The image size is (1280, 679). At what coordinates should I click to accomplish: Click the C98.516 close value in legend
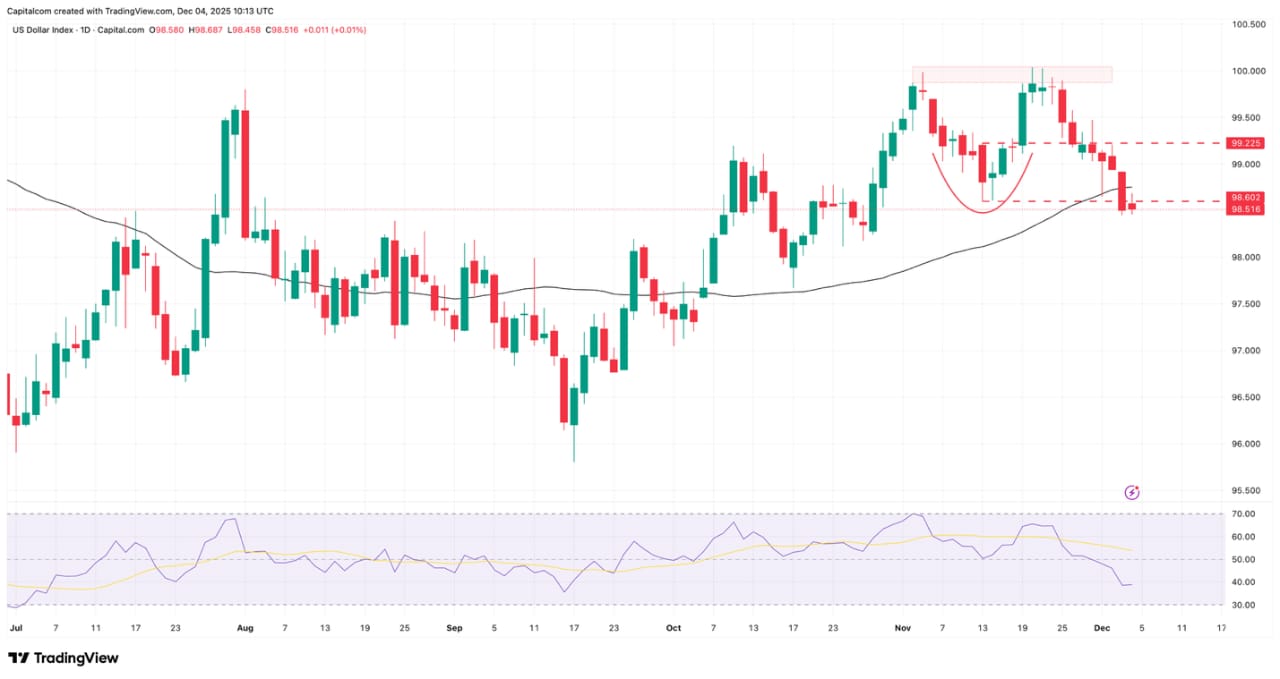click(x=282, y=30)
